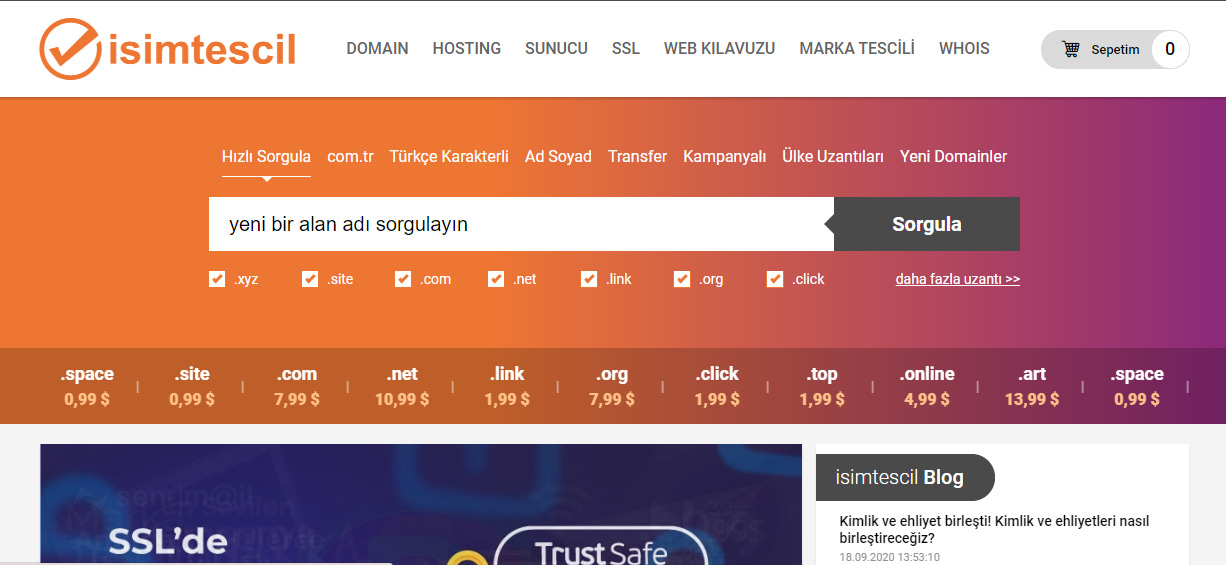This screenshot has height=565, width=1226.
Task: Click the Sorgula search button
Action: point(927,224)
